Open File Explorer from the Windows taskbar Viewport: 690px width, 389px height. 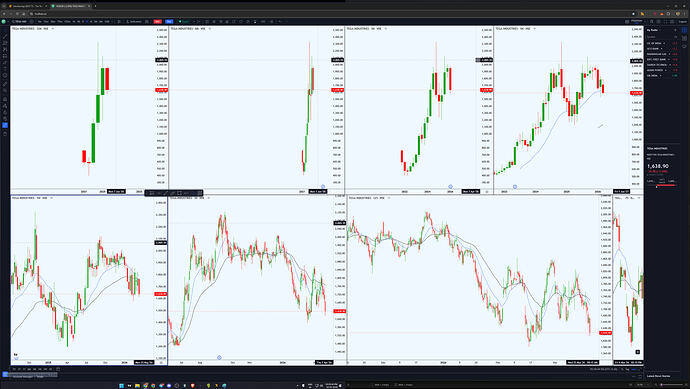tap(137, 385)
